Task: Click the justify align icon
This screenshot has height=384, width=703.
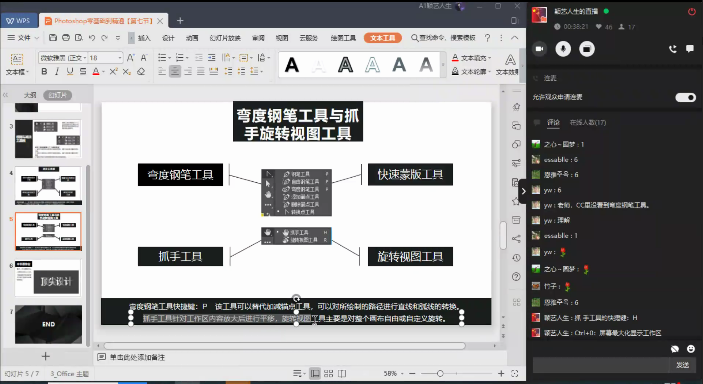Action: tap(200, 71)
